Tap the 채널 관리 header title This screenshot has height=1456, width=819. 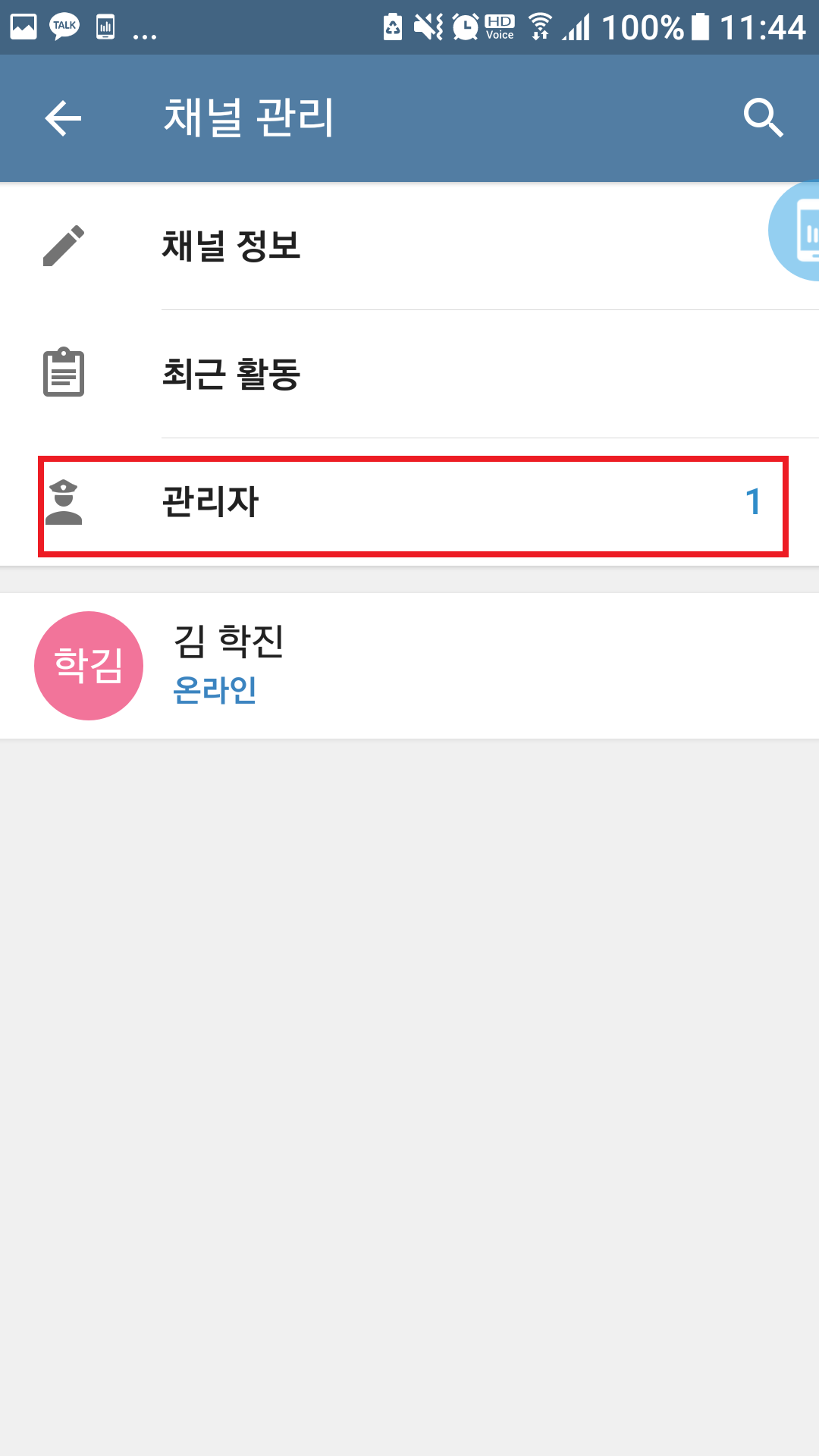point(249,118)
